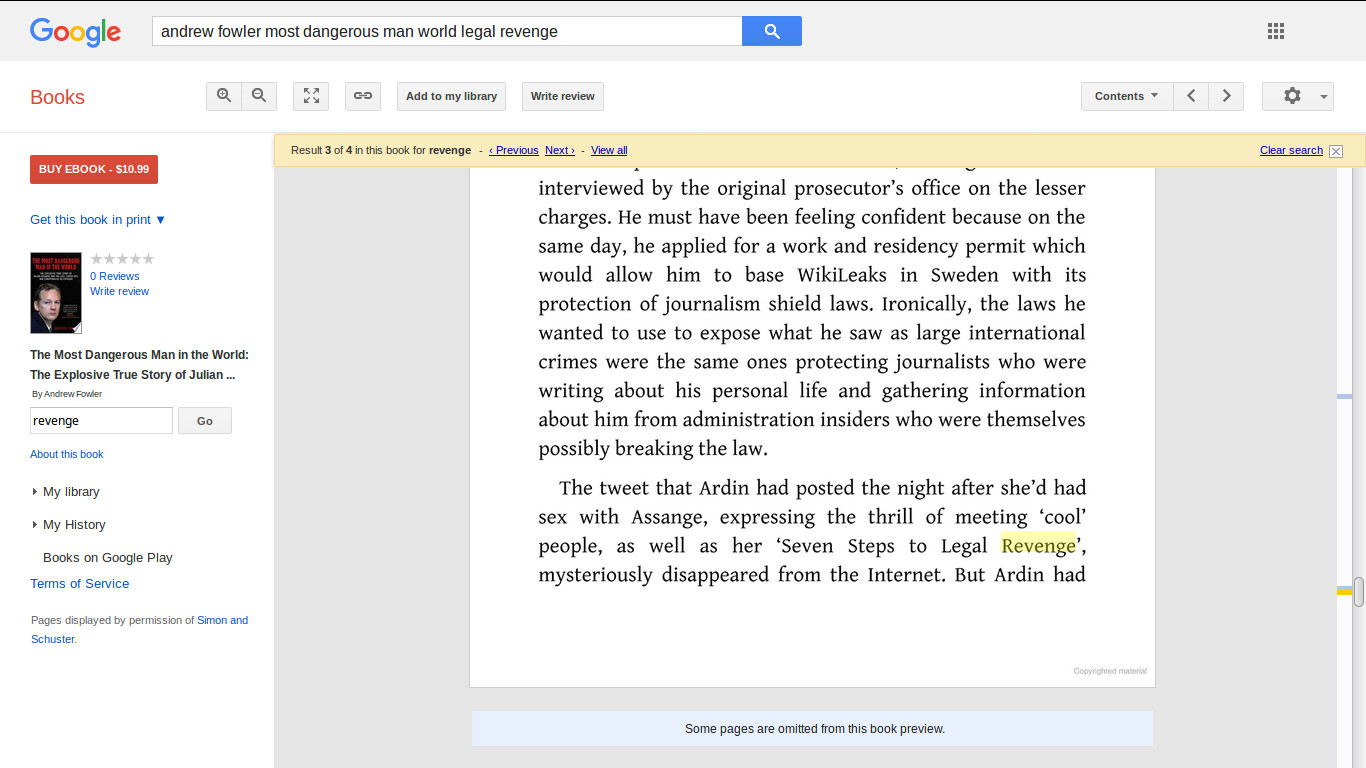1366x768 pixels.
Task: Open the 0 Reviews link
Action: tap(115, 276)
